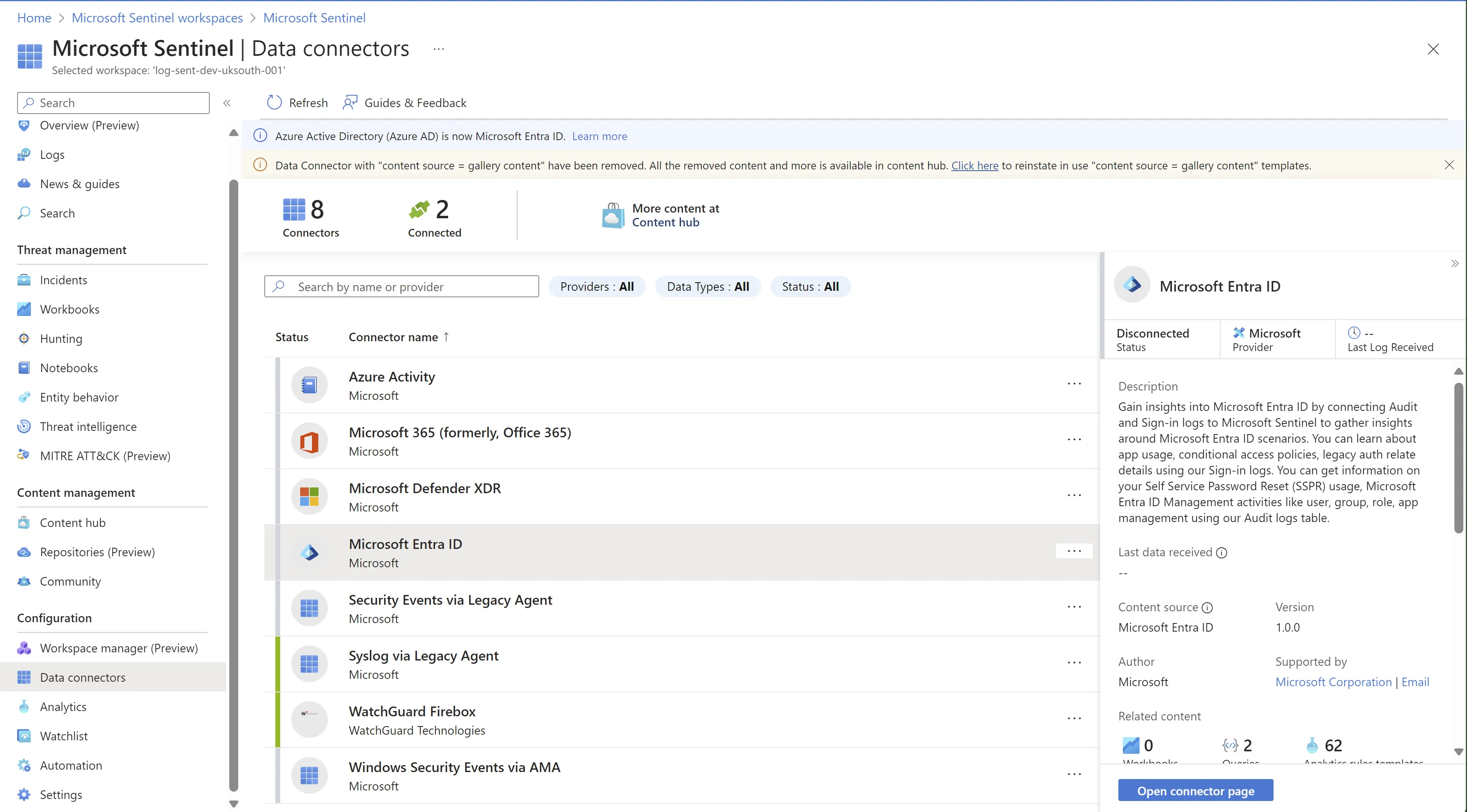Open the Providers : All filter

click(x=597, y=286)
